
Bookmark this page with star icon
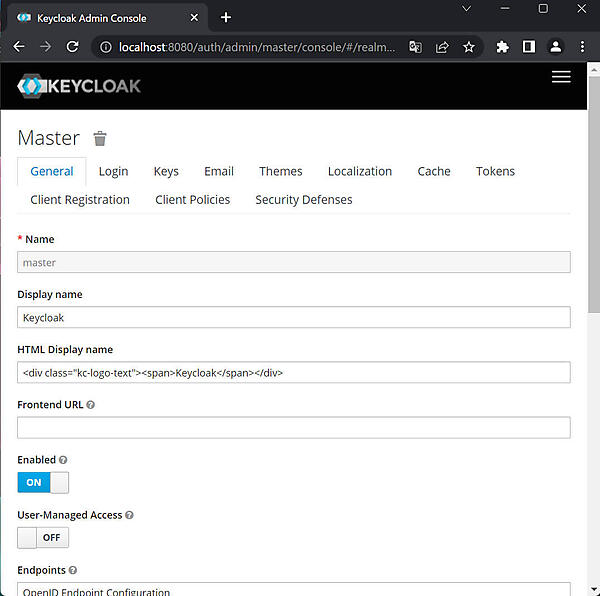(x=469, y=47)
